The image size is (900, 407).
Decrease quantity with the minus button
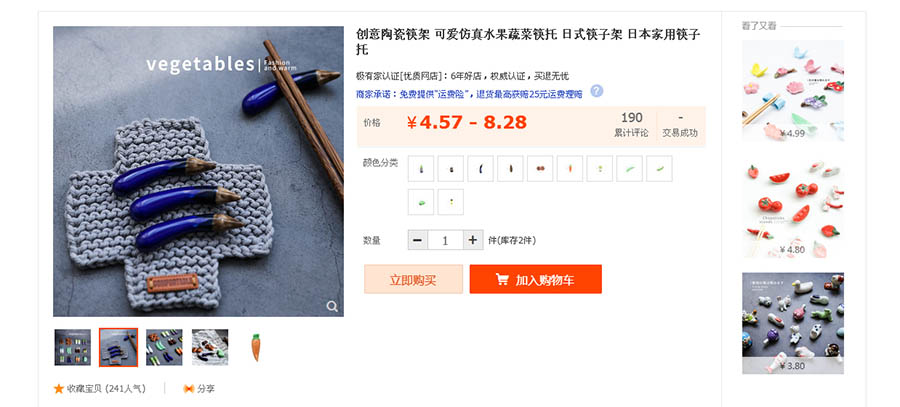pos(417,240)
